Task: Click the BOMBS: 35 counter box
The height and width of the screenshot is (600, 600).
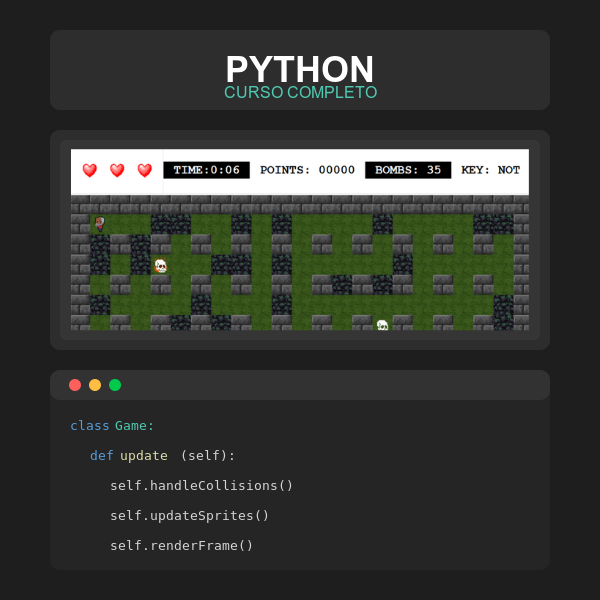Action: point(408,170)
